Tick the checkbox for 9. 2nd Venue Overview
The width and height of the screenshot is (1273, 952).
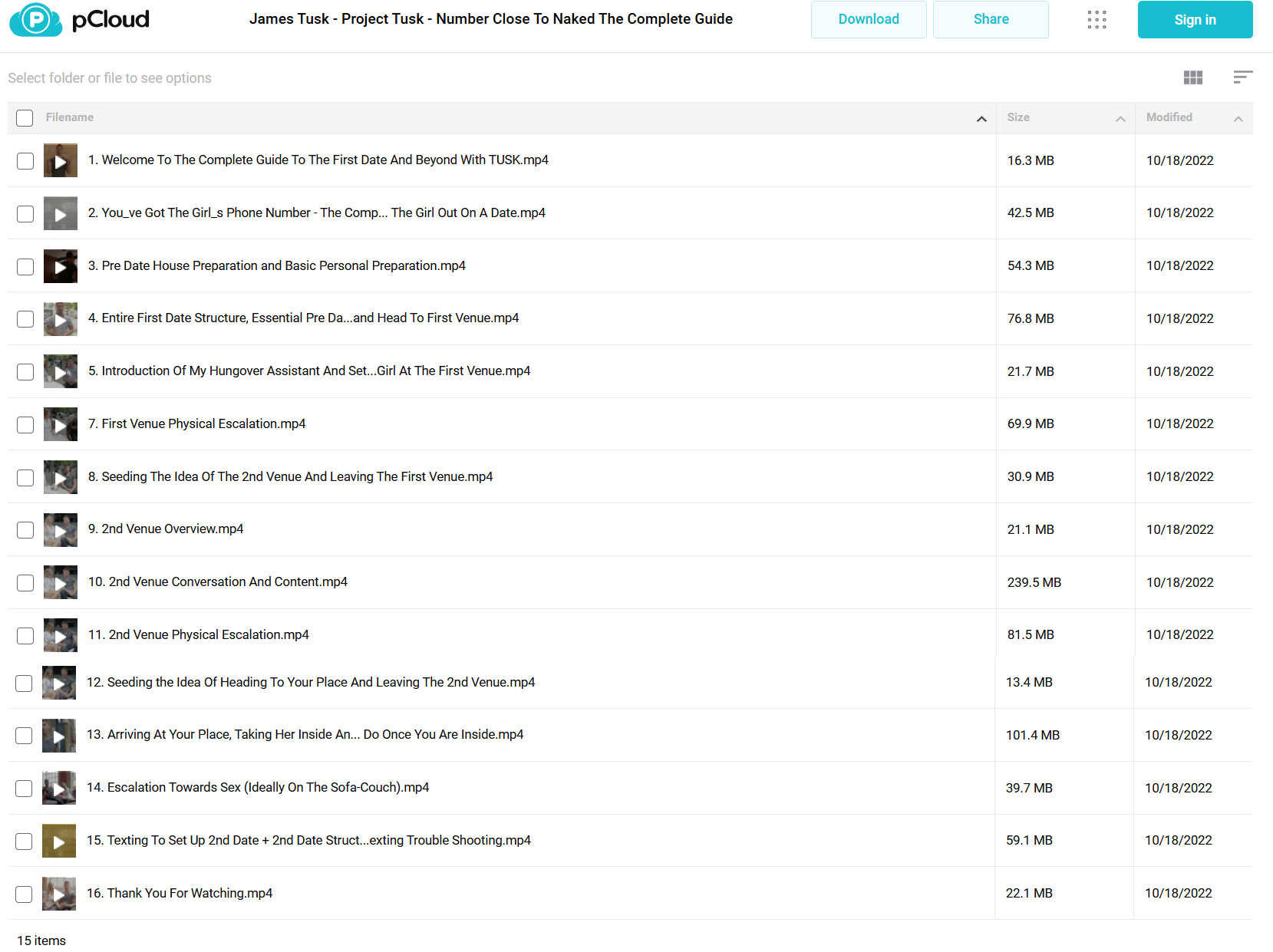click(25, 530)
